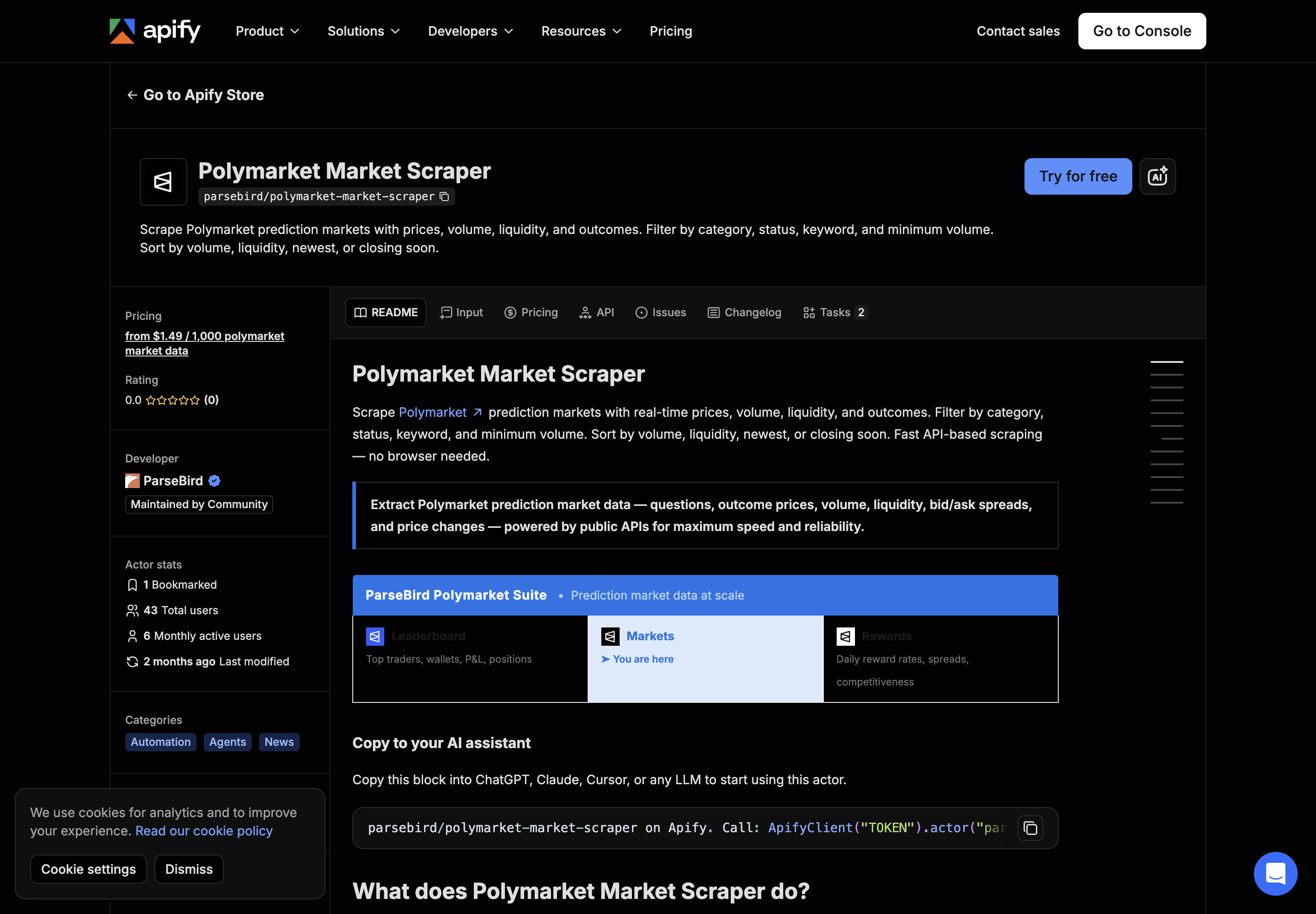
Task: Click Try for free button
Action: tap(1078, 176)
